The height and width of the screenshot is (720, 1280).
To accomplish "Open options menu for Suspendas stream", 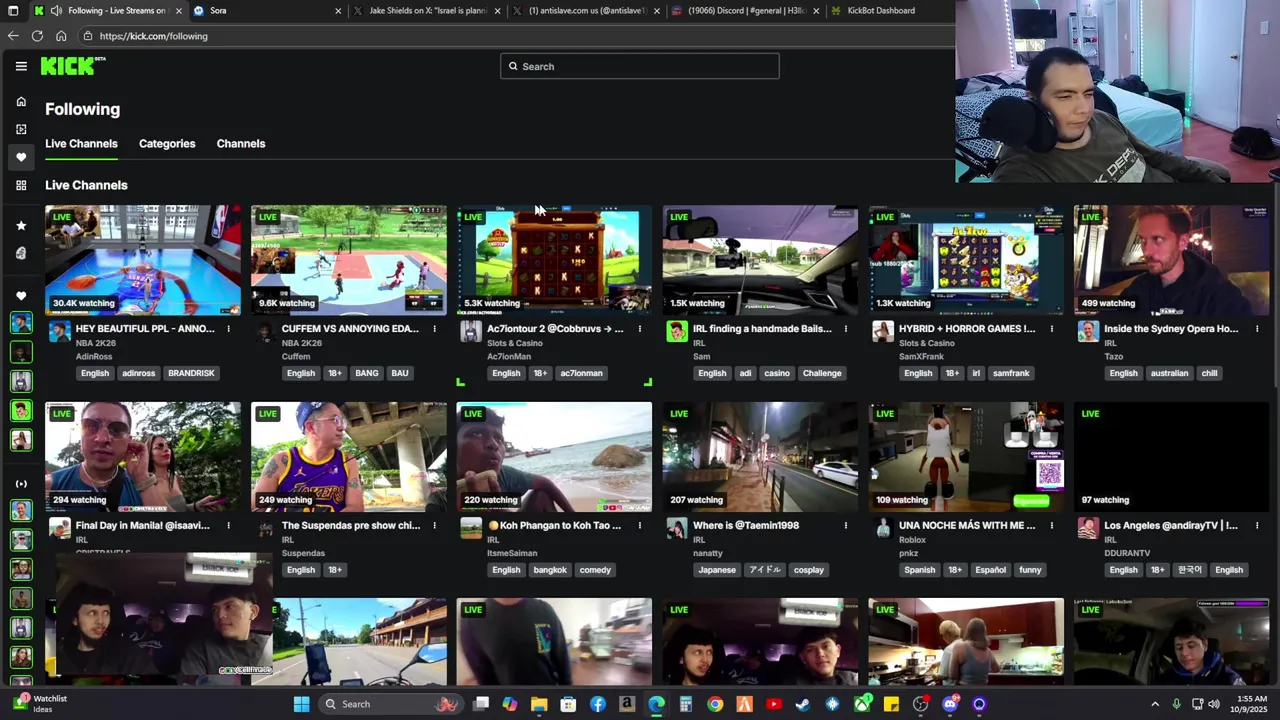I will (434, 525).
